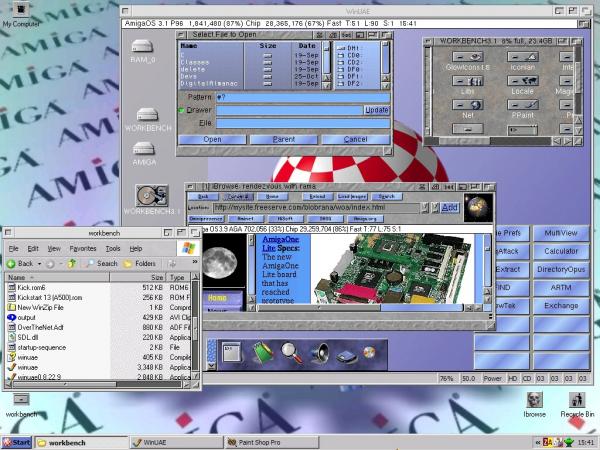Click the File name input field
The width and height of the screenshot is (600, 450).
click(x=303, y=123)
